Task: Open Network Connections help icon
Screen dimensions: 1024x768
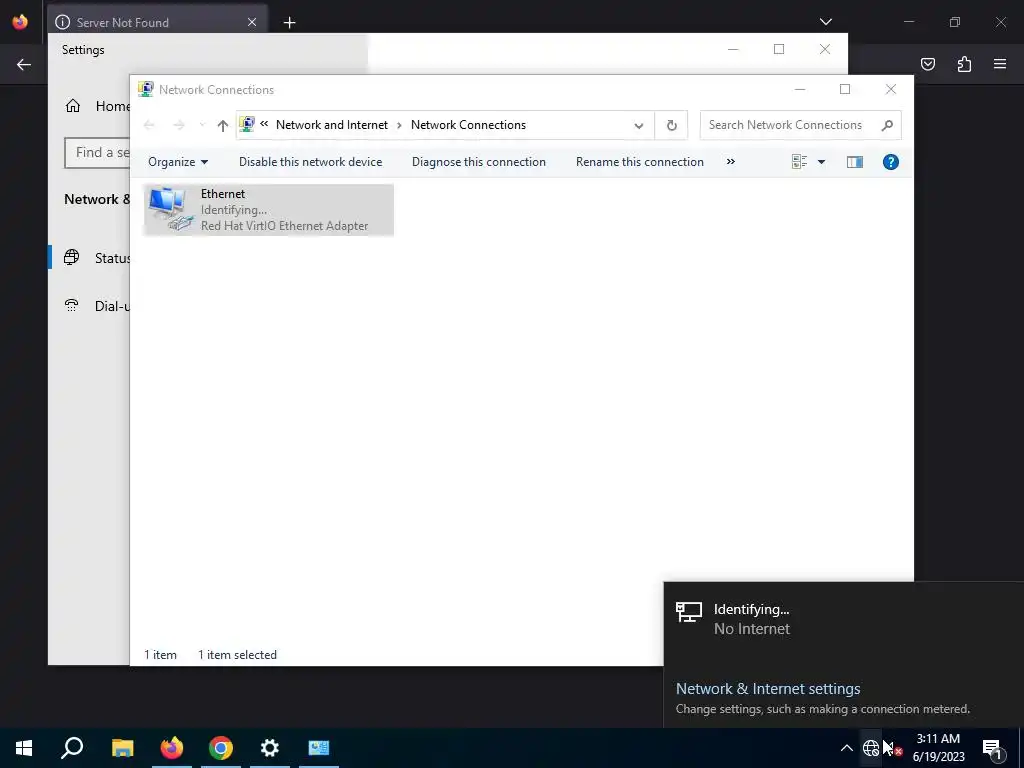Action: (x=890, y=162)
